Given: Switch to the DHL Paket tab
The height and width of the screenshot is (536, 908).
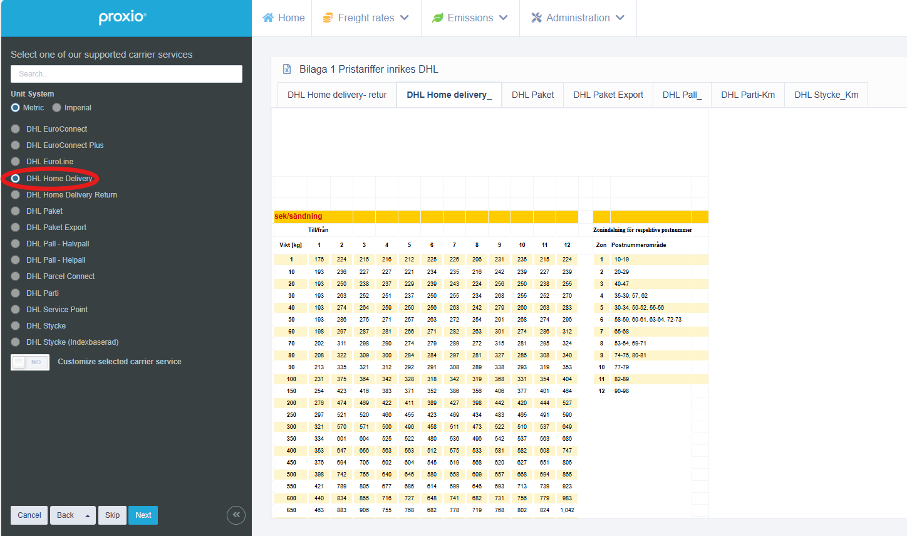Looking at the screenshot, I should pyautogui.click(x=533, y=95).
